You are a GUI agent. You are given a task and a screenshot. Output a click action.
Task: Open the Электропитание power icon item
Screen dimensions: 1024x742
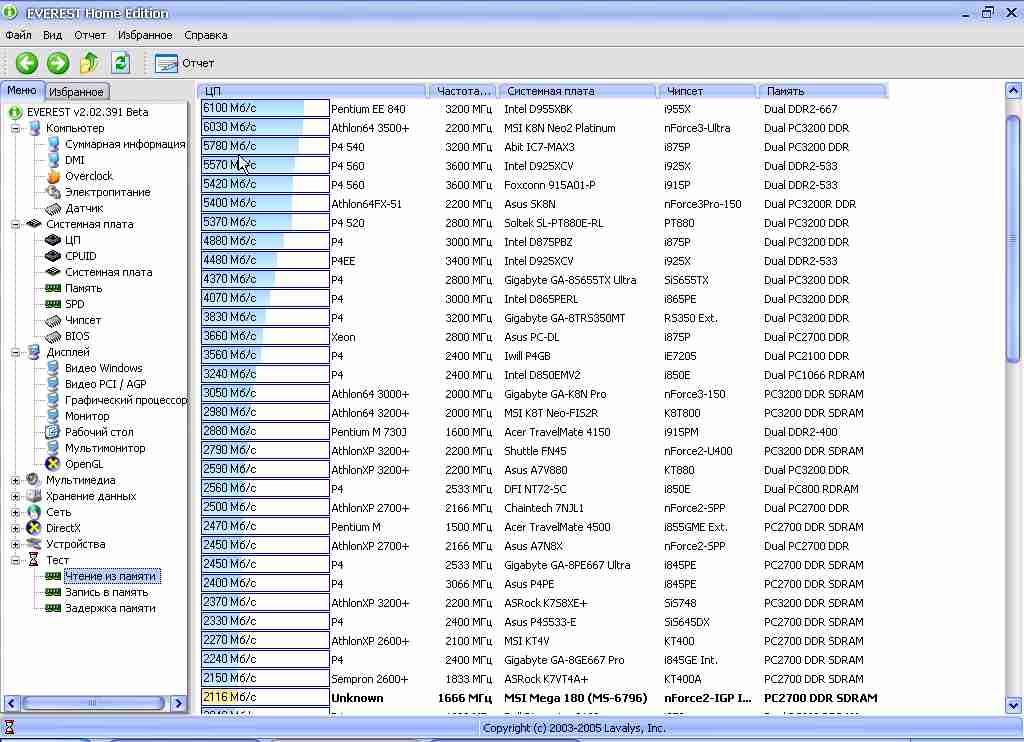coord(107,192)
